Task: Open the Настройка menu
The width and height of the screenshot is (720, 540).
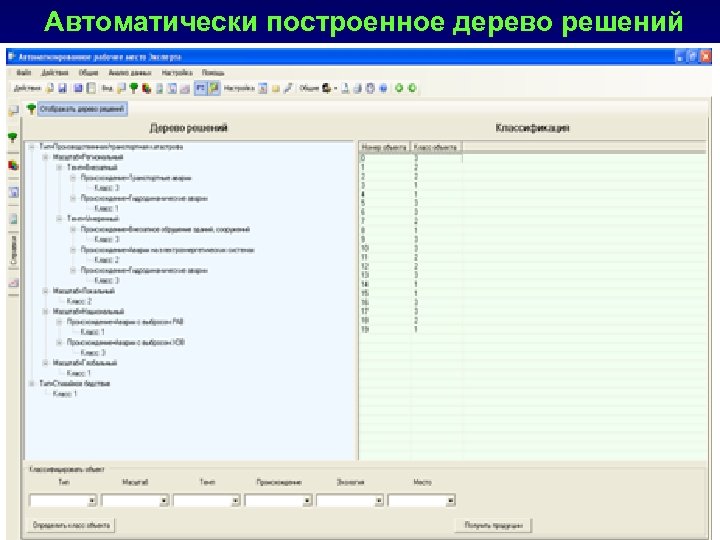Action: click(x=177, y=73)
